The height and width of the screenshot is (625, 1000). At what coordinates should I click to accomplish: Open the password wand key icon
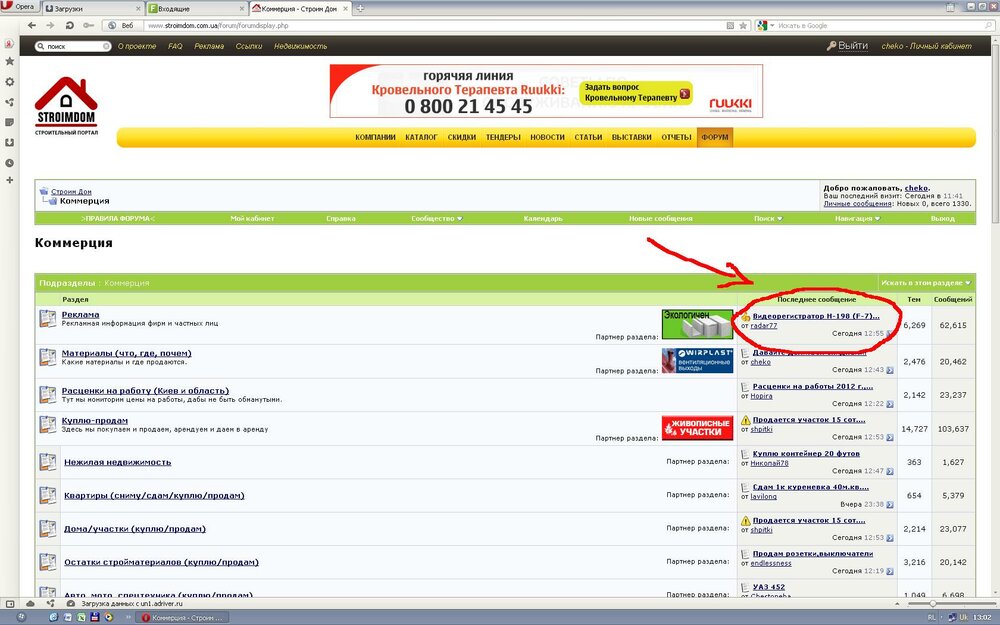tap(89, 26)
